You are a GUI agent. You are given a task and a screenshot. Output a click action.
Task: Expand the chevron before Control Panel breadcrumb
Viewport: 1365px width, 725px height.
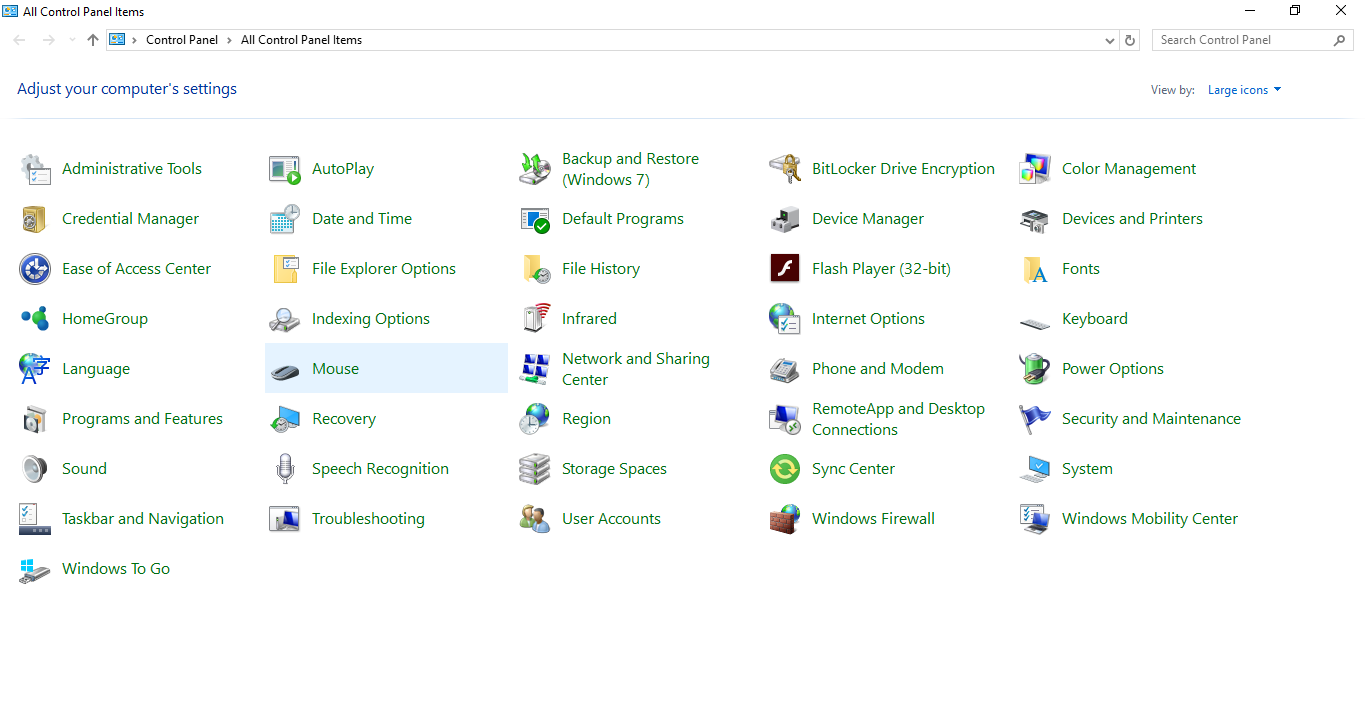(134, 40)
